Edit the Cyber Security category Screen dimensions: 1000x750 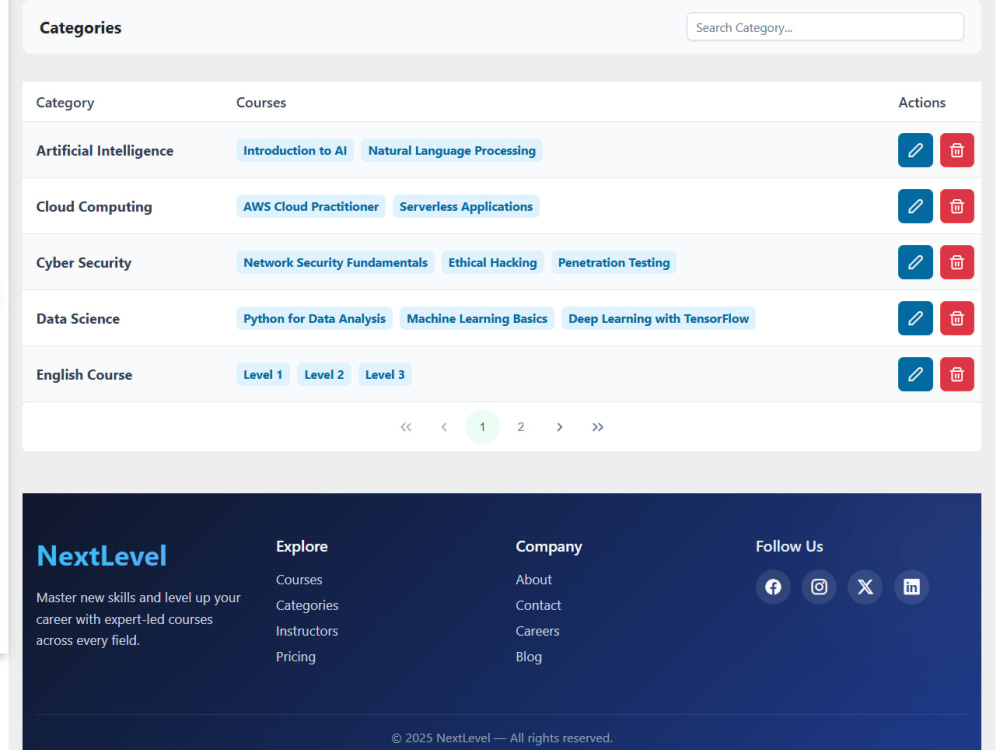point(915,262)
